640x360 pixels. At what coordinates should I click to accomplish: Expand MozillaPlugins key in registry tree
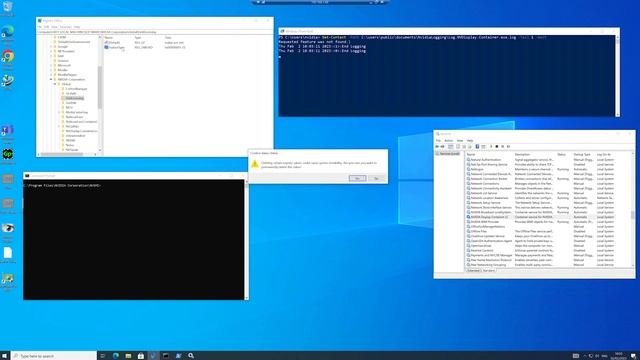tap(51, 75)
